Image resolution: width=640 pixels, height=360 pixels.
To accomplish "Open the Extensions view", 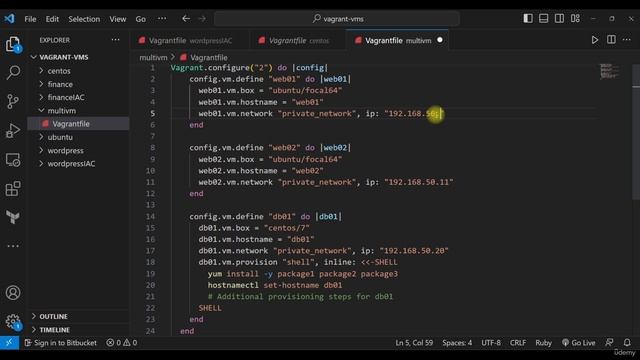I will 13,189.
